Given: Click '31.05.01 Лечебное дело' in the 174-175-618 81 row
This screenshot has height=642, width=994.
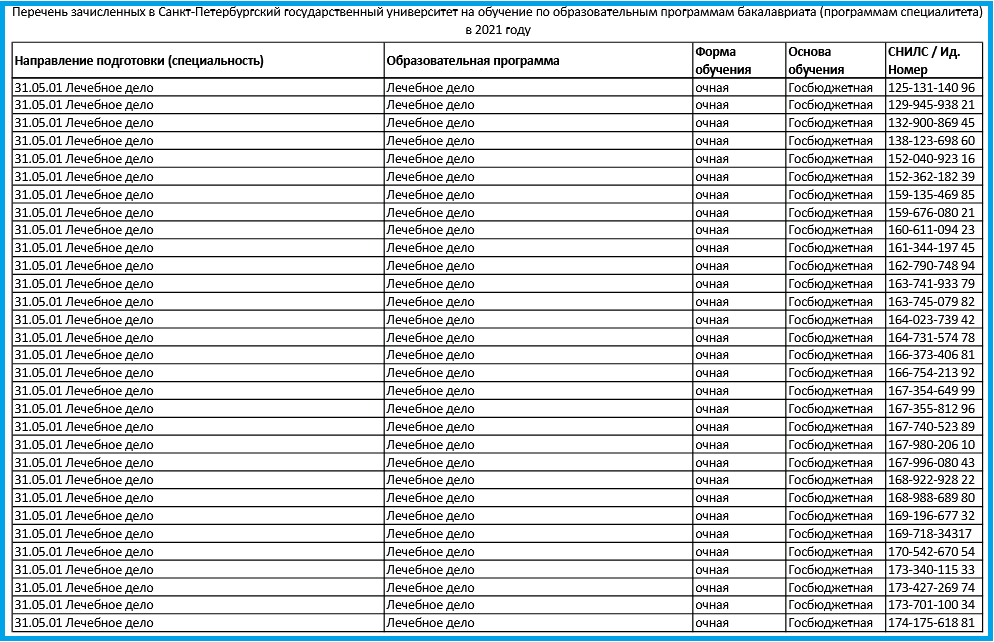Looking at the screenshot, I should pyautogui.click(x=84, y=623).
